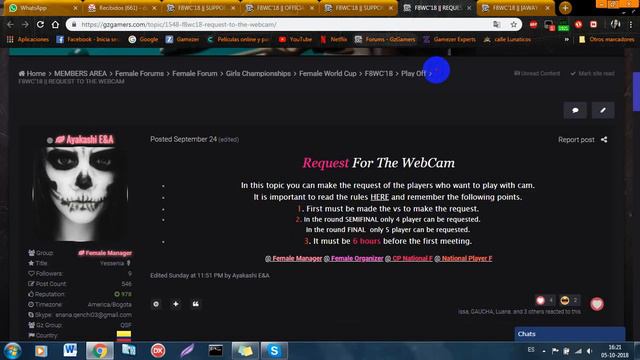This screenshot has width=640, height=360.
Task: Click the MEMBERS AREA breadcrumb
Action: point(80,73)
